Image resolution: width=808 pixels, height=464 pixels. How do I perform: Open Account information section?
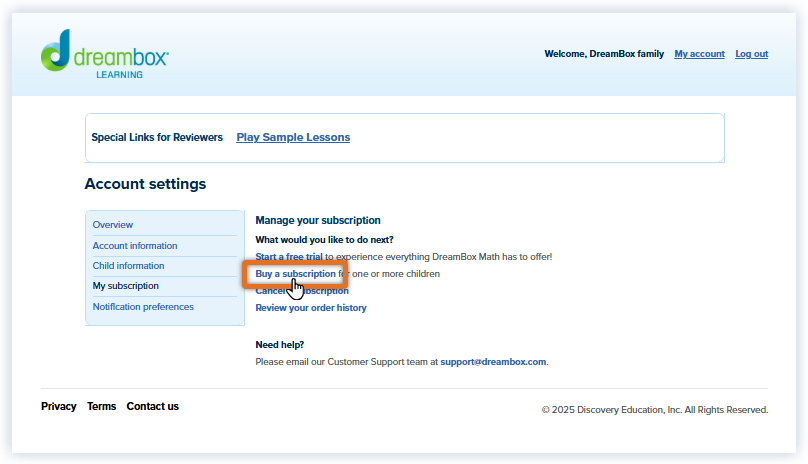click(x=135, y=246)
